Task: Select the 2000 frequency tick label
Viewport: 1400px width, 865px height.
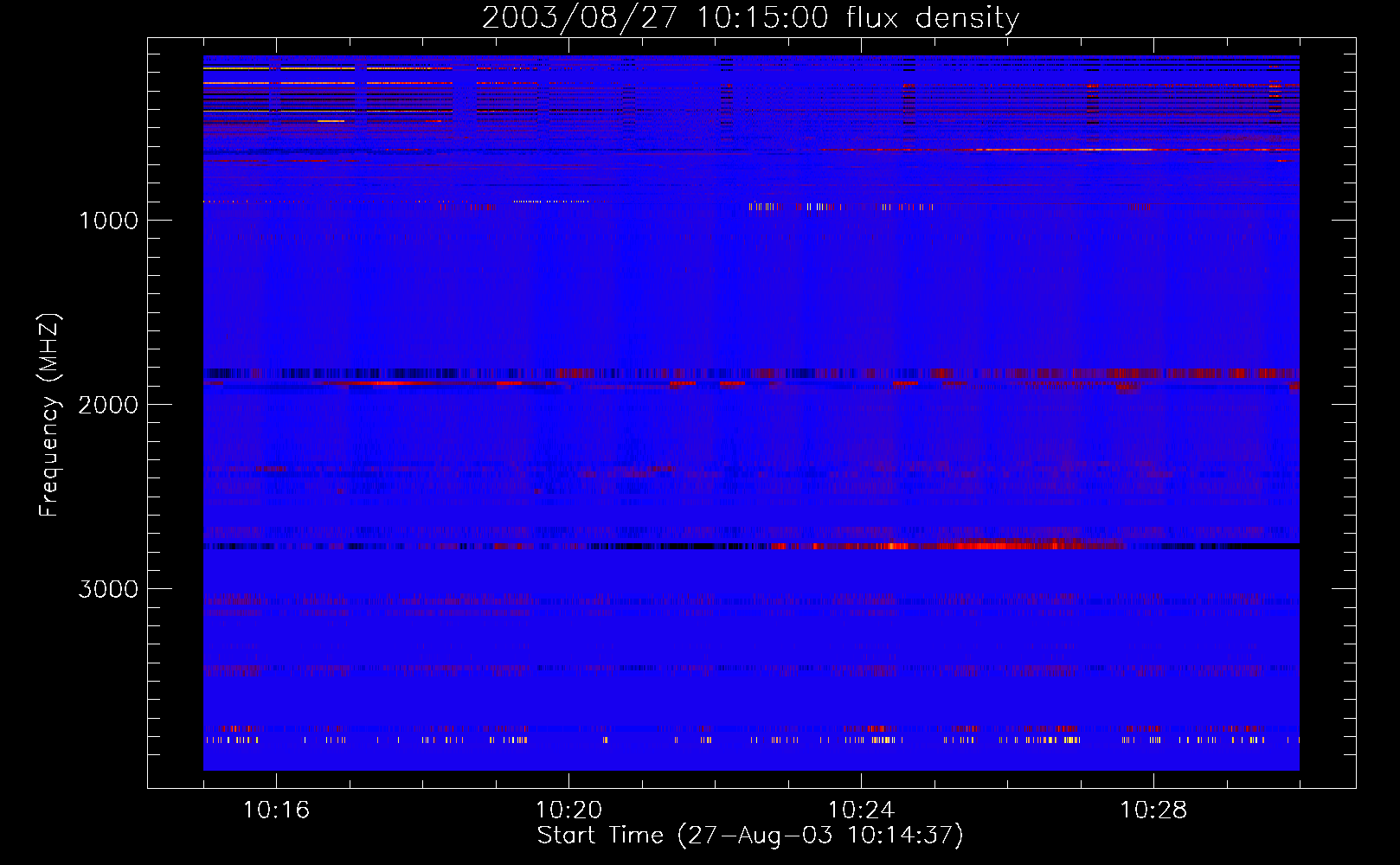Action: coord(108,405)
